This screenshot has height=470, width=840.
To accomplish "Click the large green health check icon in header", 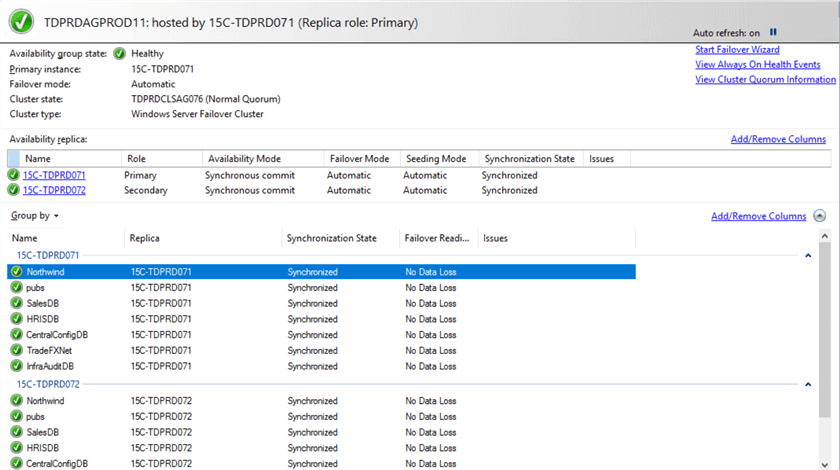I will pyautogui.click(x=21, y=22).
